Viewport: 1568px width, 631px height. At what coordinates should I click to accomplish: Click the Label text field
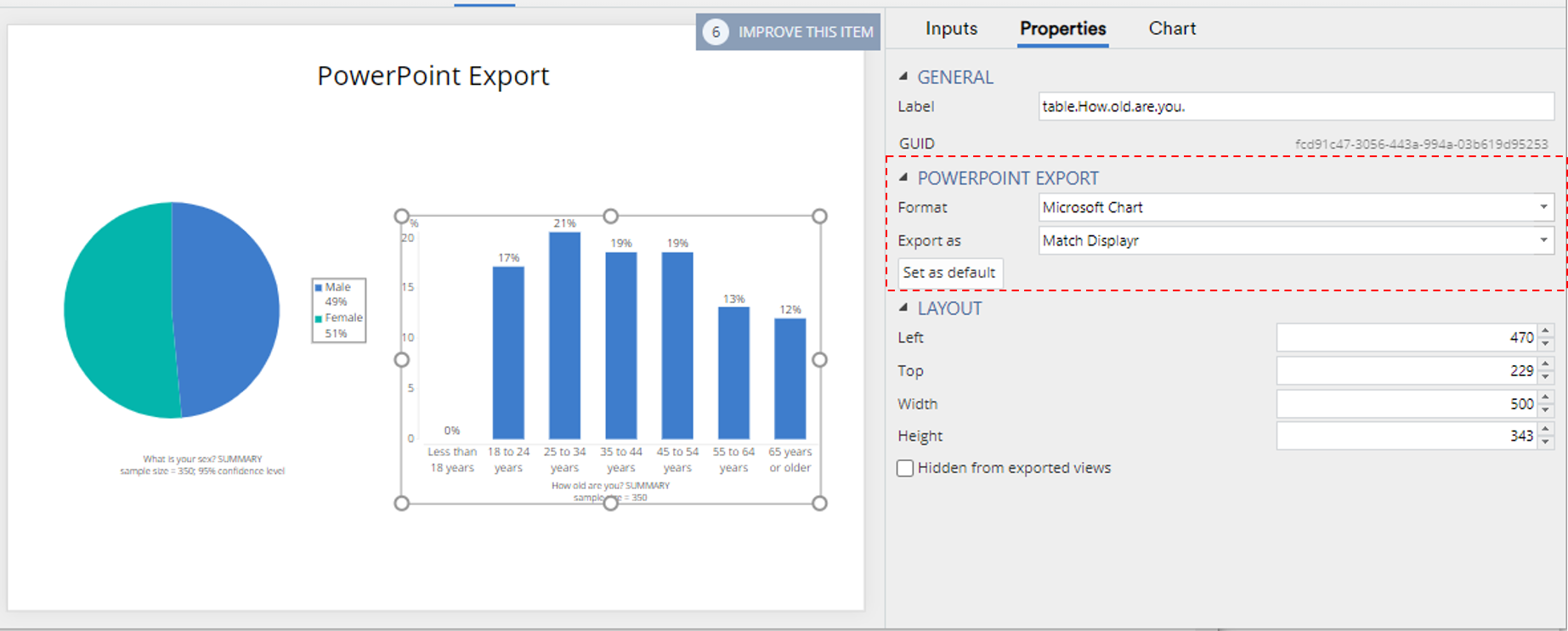pos(1295,106)
